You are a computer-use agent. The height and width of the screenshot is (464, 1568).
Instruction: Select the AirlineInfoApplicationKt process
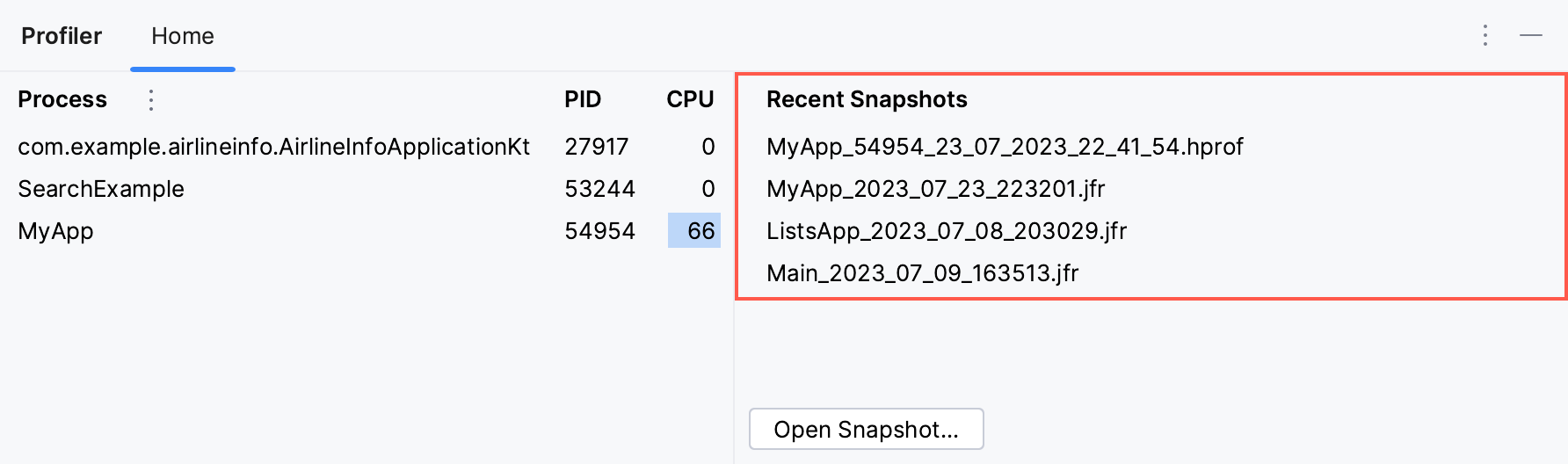(x=273, y=147)
